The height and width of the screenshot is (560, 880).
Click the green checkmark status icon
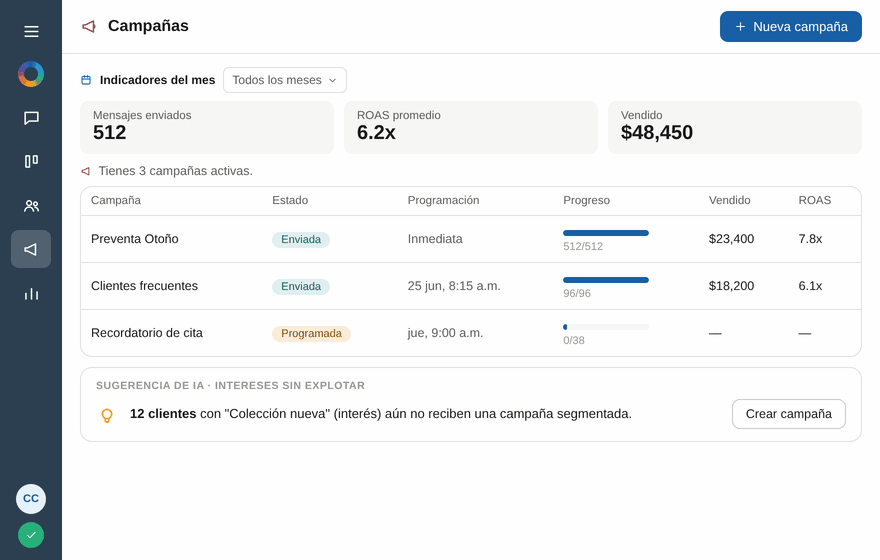(x=31, y=535)
